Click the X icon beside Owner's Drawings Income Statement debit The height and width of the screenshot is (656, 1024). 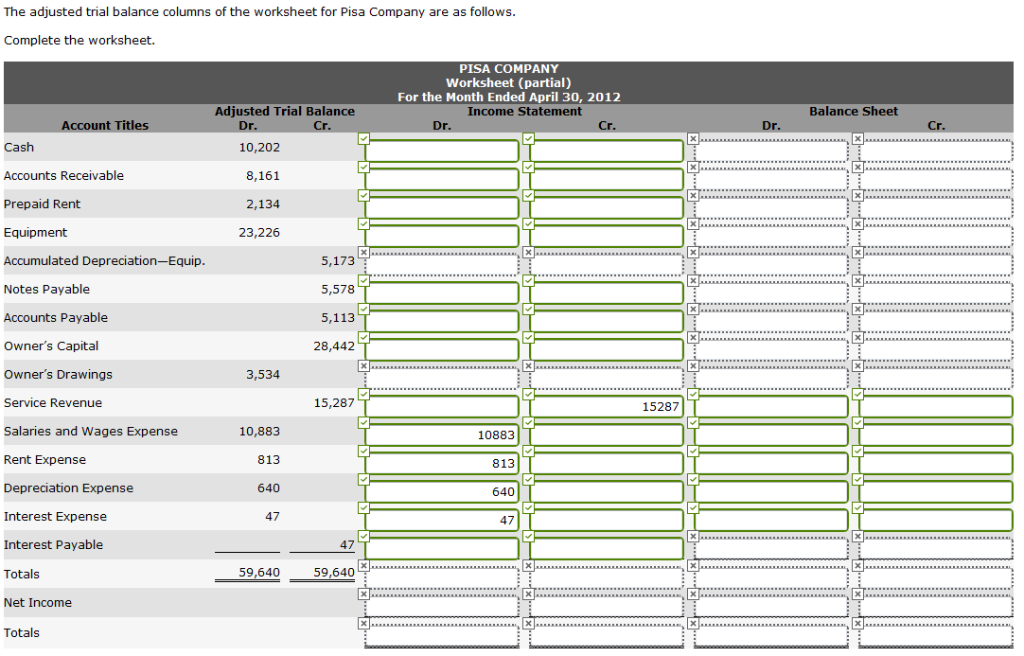363,366
